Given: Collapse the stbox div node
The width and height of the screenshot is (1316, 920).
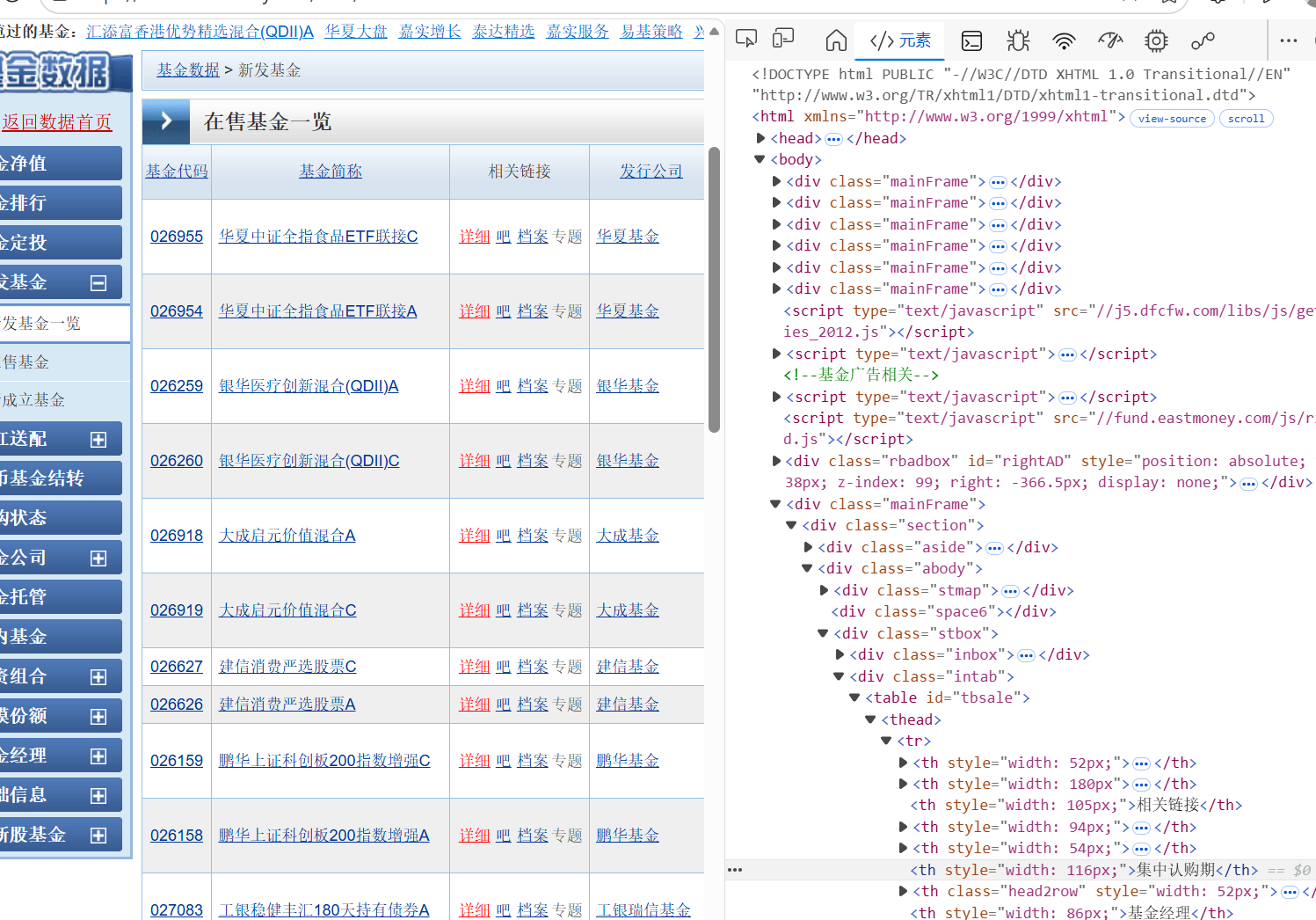Looking at the screenshot, I should click(824, 633).
